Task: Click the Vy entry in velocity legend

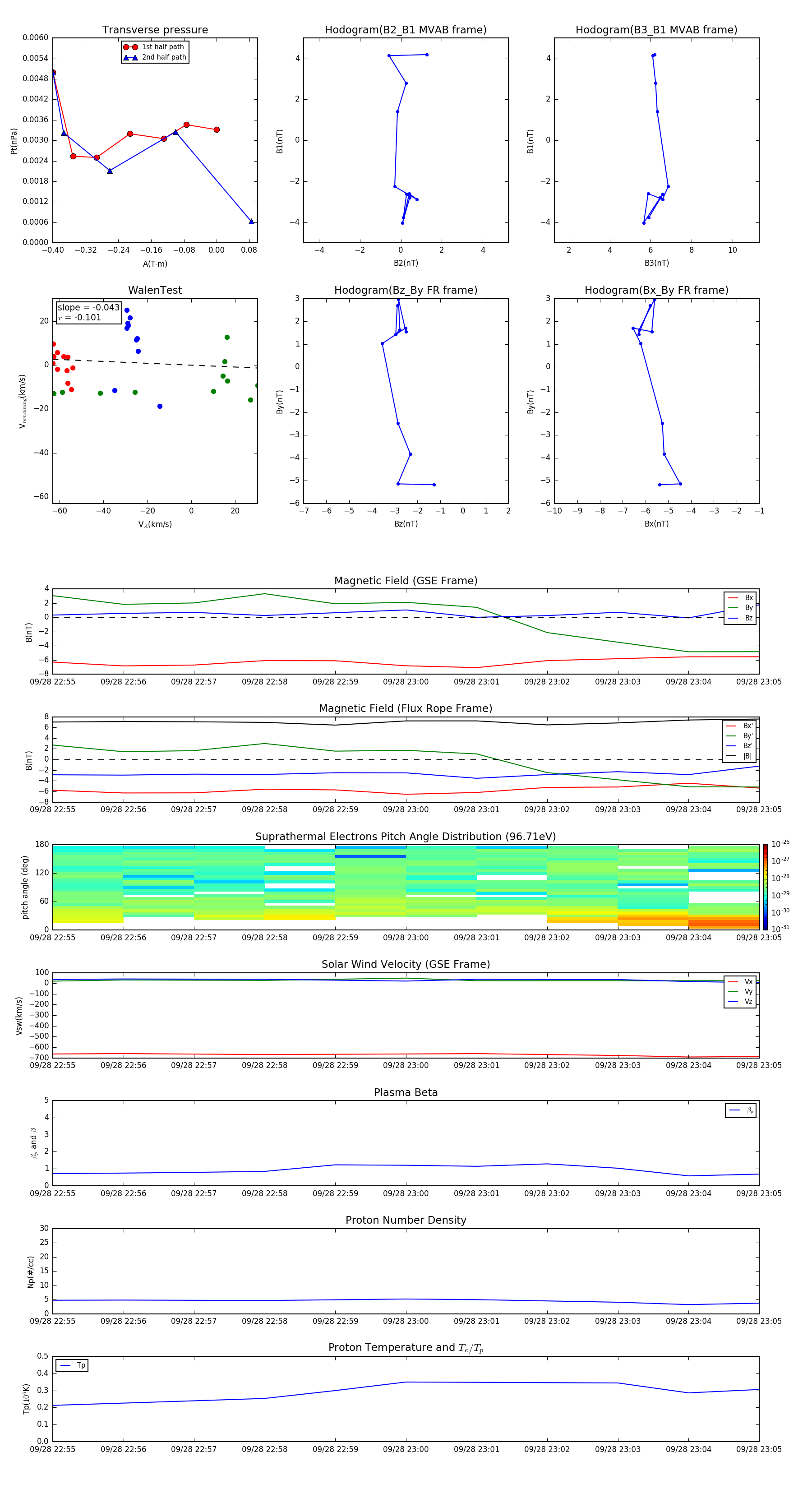Action: (x=740, y=991)
